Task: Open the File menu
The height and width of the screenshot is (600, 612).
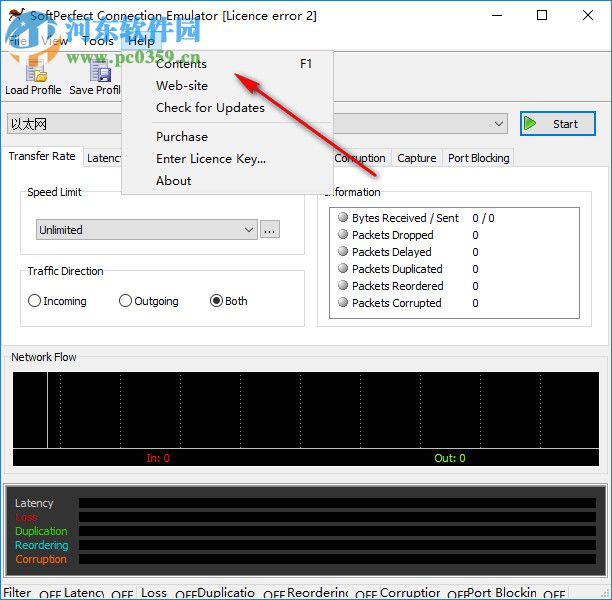Action: [x=18, y=41]
